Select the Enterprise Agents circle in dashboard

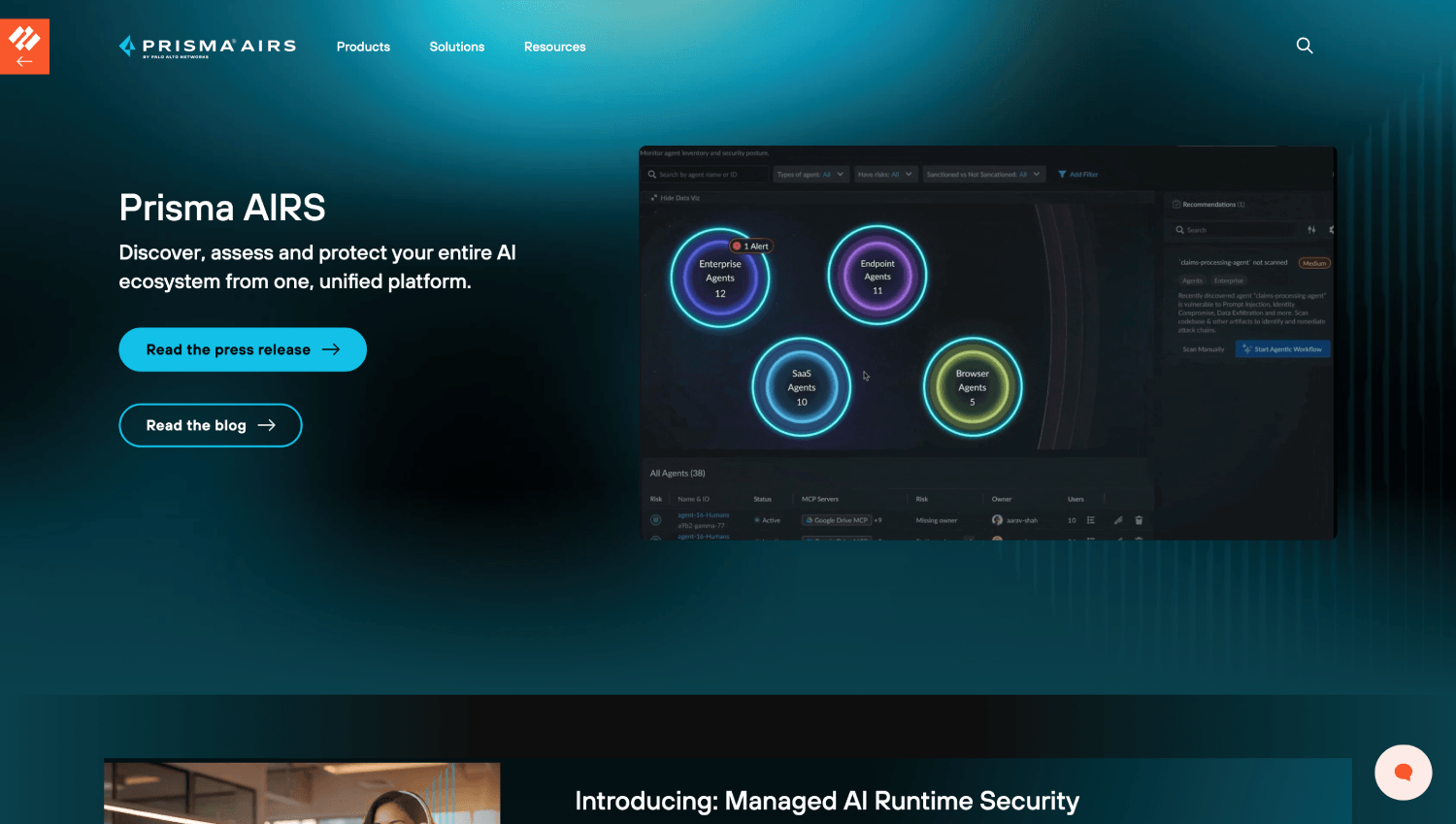tap(720, 278)
